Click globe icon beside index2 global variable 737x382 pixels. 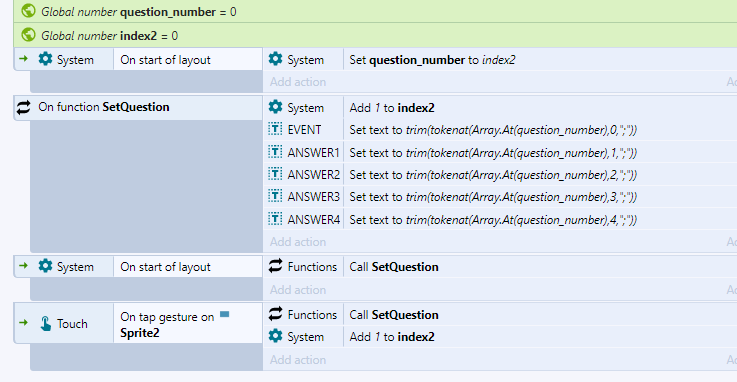tap(29, 35)
